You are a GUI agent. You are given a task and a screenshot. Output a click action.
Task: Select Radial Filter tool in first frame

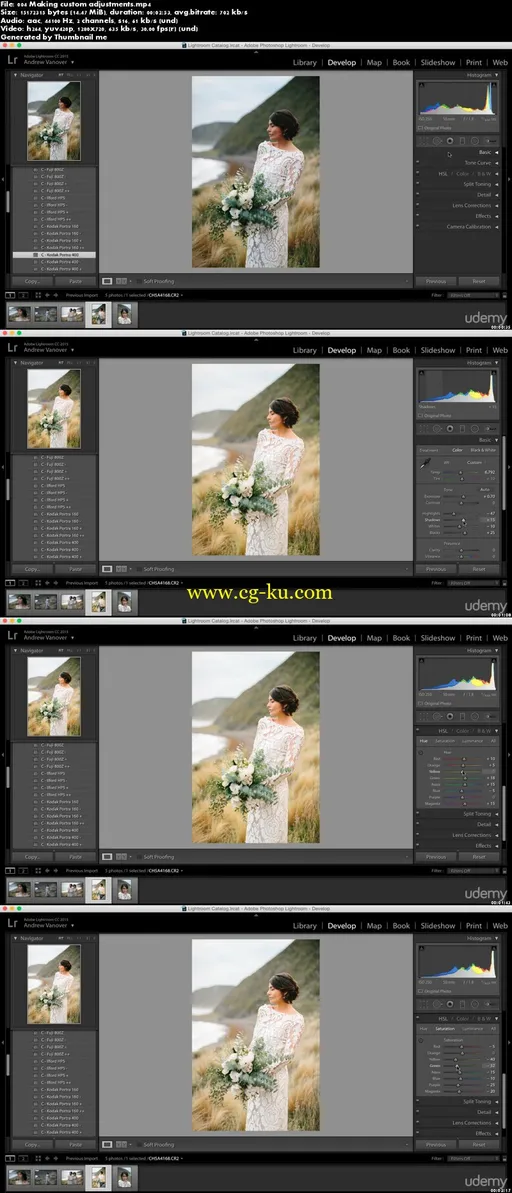[475, 141]
